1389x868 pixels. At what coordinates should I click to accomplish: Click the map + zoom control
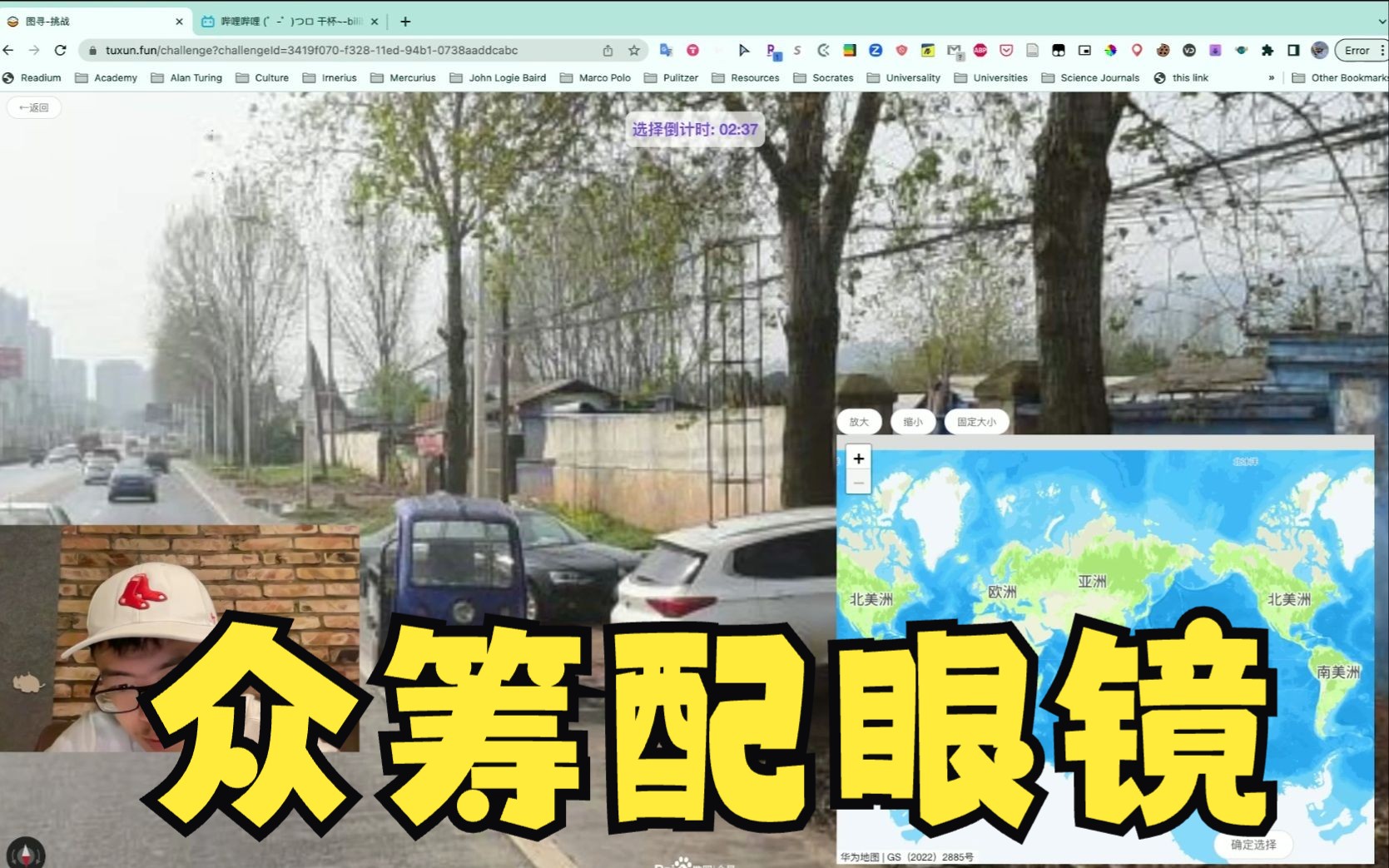point(858,459)
